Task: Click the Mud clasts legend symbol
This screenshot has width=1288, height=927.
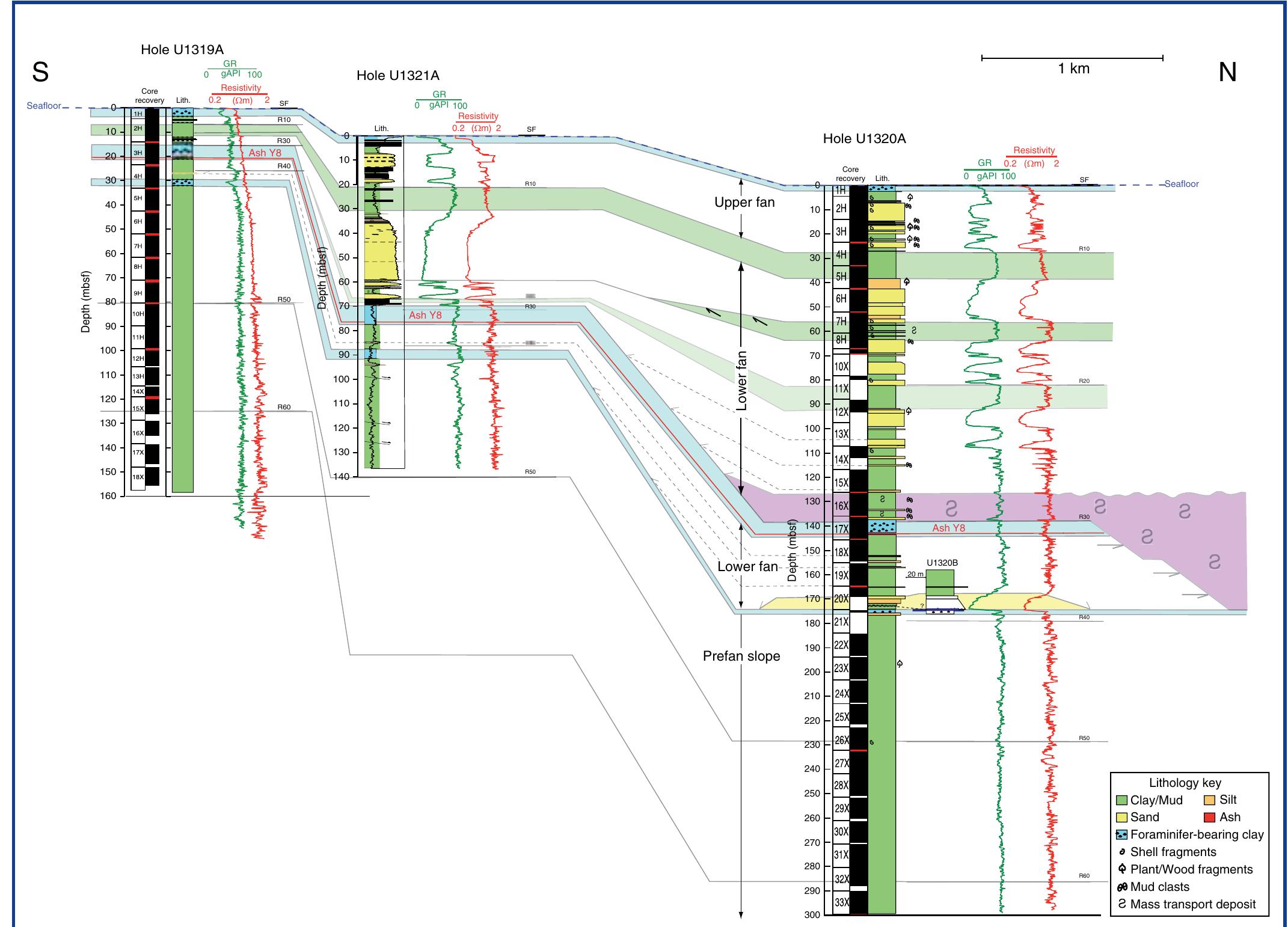Action: tap(1122, 887)
